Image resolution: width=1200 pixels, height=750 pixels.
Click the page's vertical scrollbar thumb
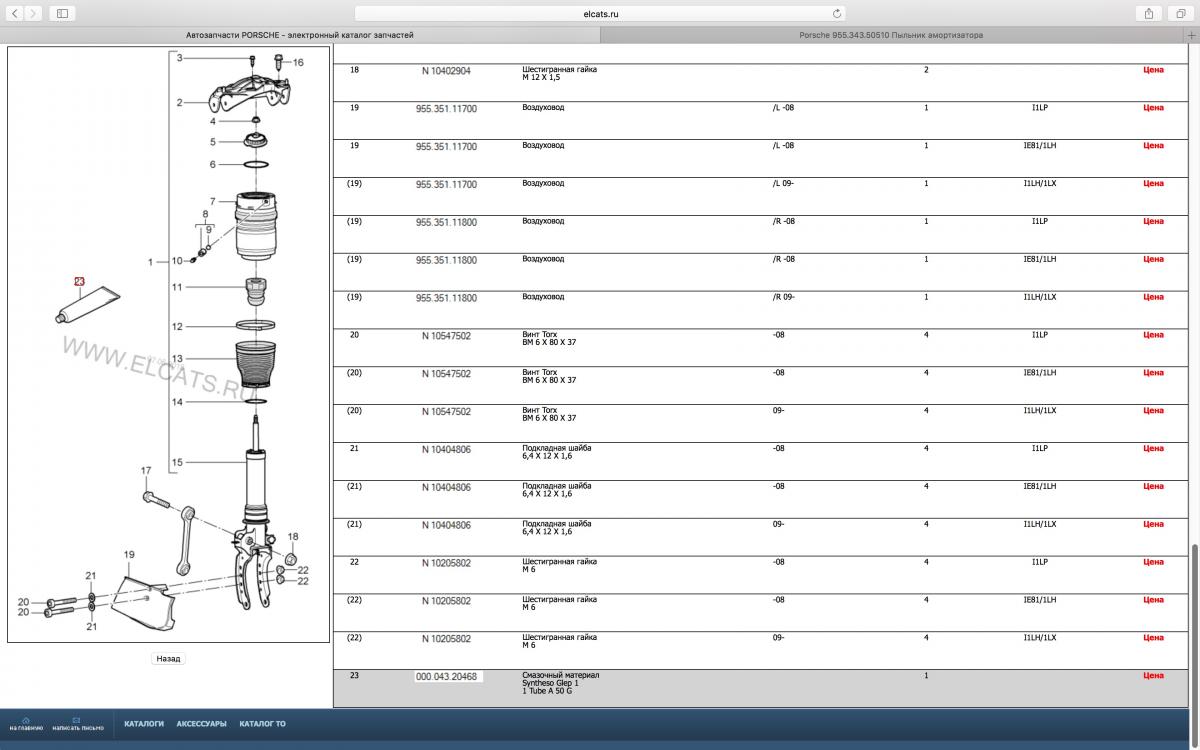pyautogui.click(x=1194, y=620)
